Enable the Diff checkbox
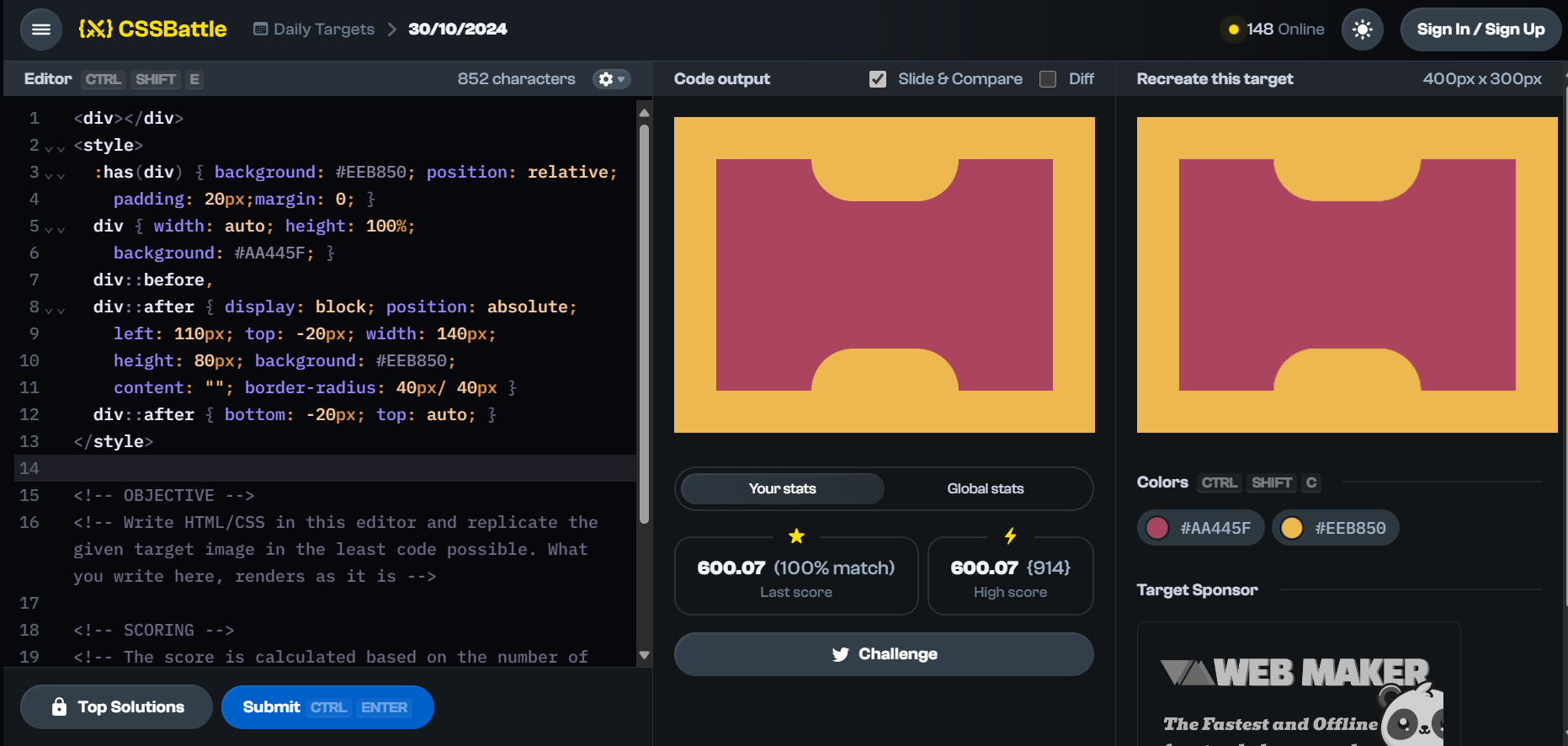 1048,79
